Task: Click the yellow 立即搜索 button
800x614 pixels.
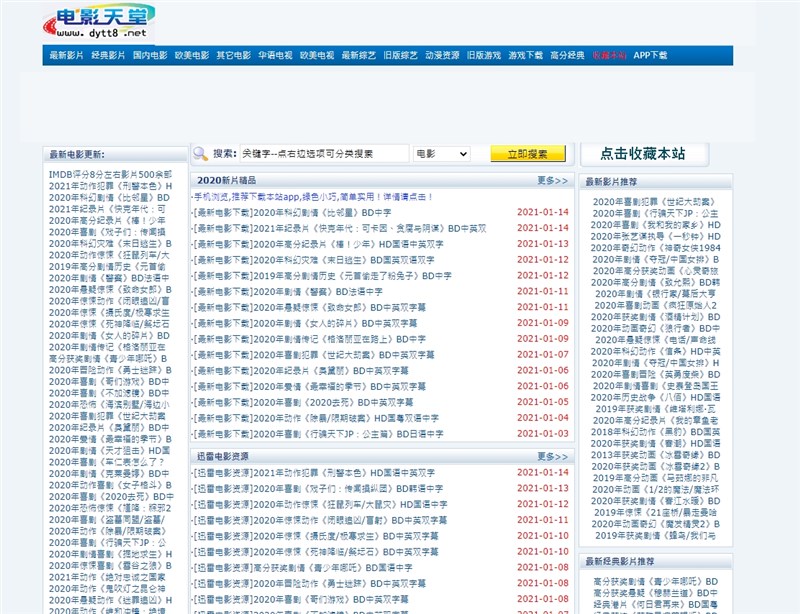Action: point(528,154)
